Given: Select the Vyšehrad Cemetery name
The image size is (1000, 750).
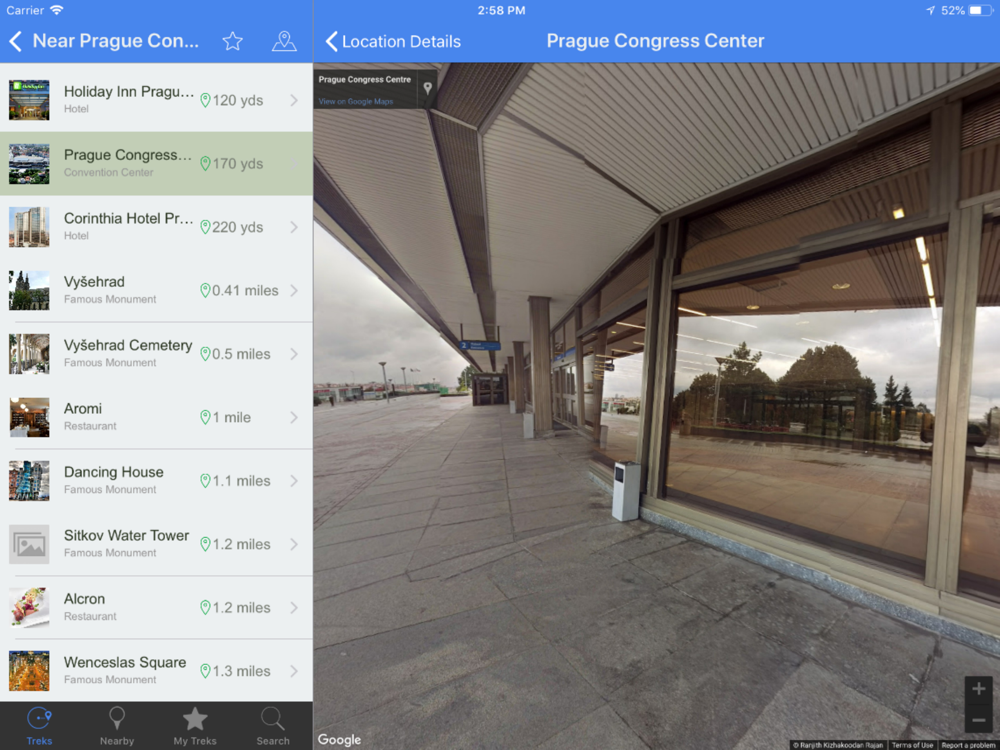Looking at the screenshot, I should coord(128,346).
